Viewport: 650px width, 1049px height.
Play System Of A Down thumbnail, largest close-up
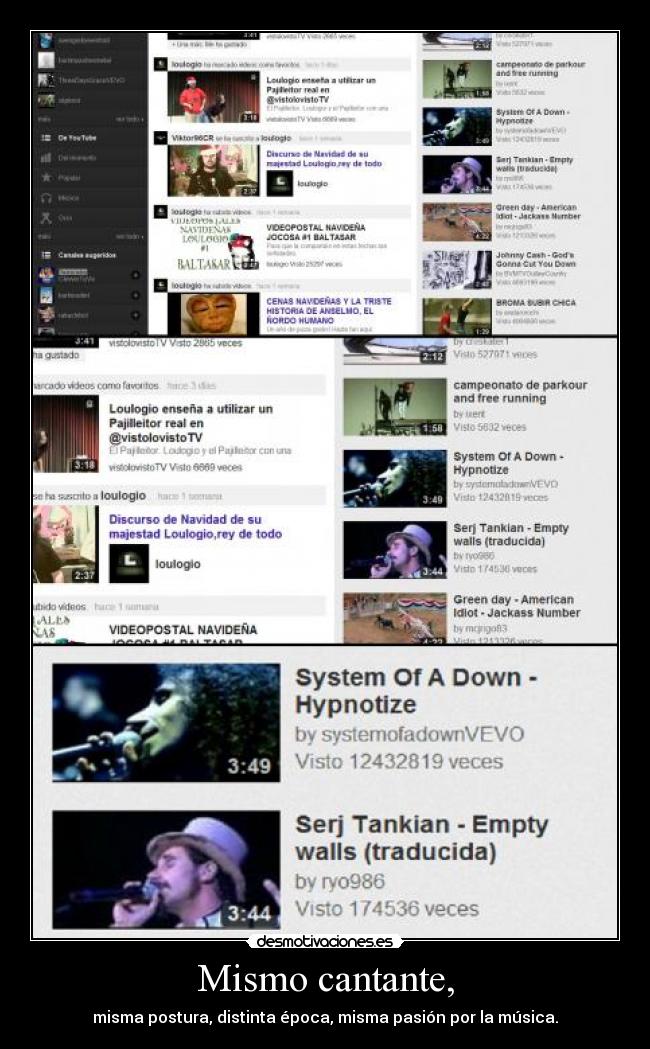(166, 723)
